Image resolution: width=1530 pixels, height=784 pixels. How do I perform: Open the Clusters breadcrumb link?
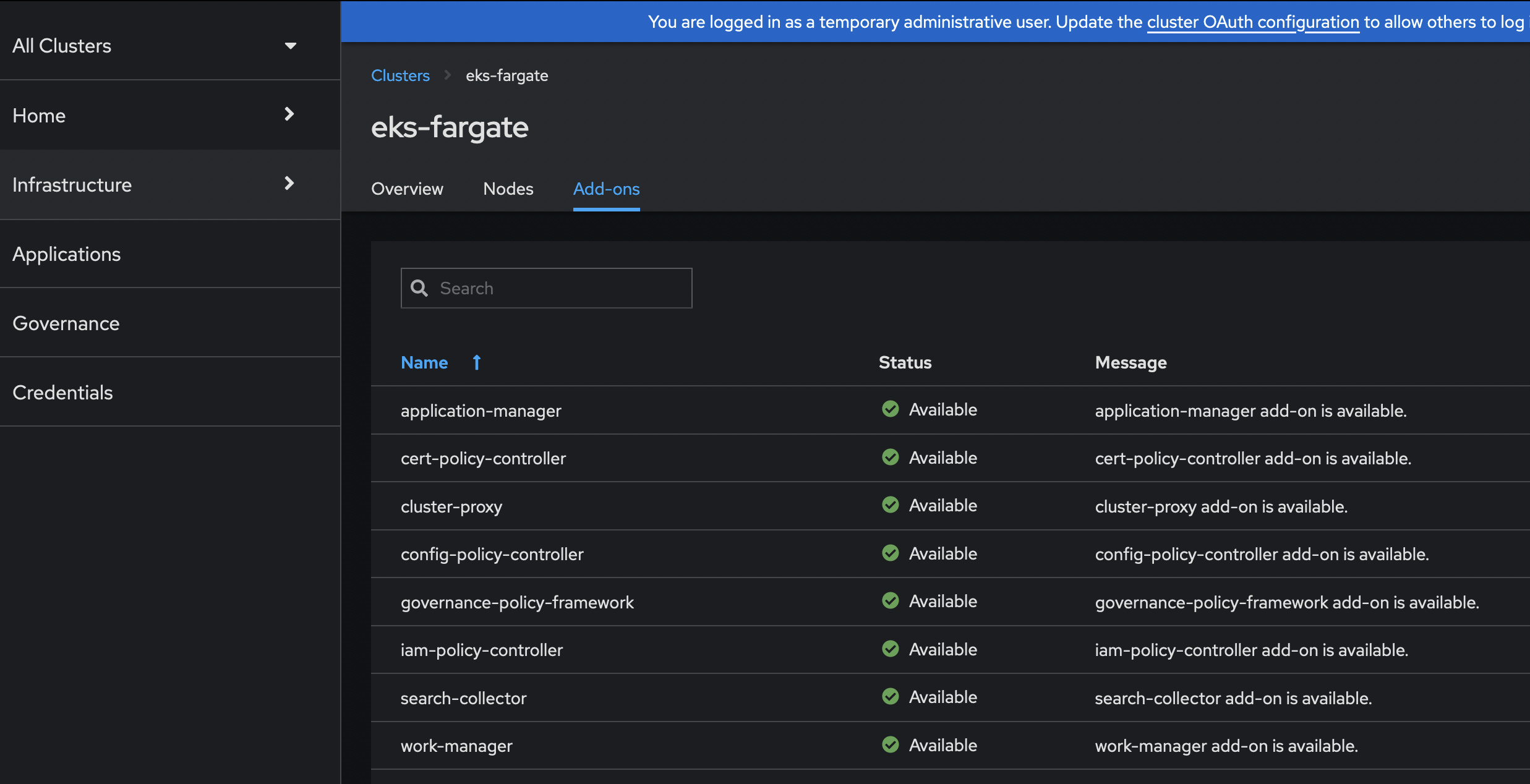pos(400,75)
